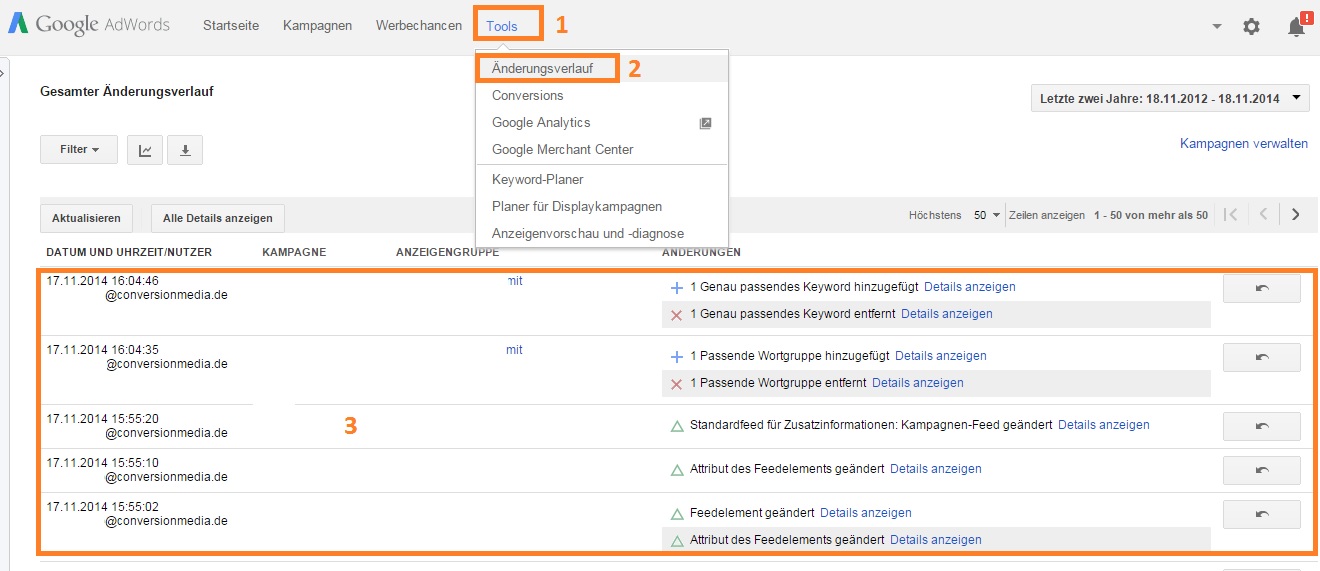Open the Startseite tab
The height and width of the screenshot is (571, 1320).
coord(231,26)
